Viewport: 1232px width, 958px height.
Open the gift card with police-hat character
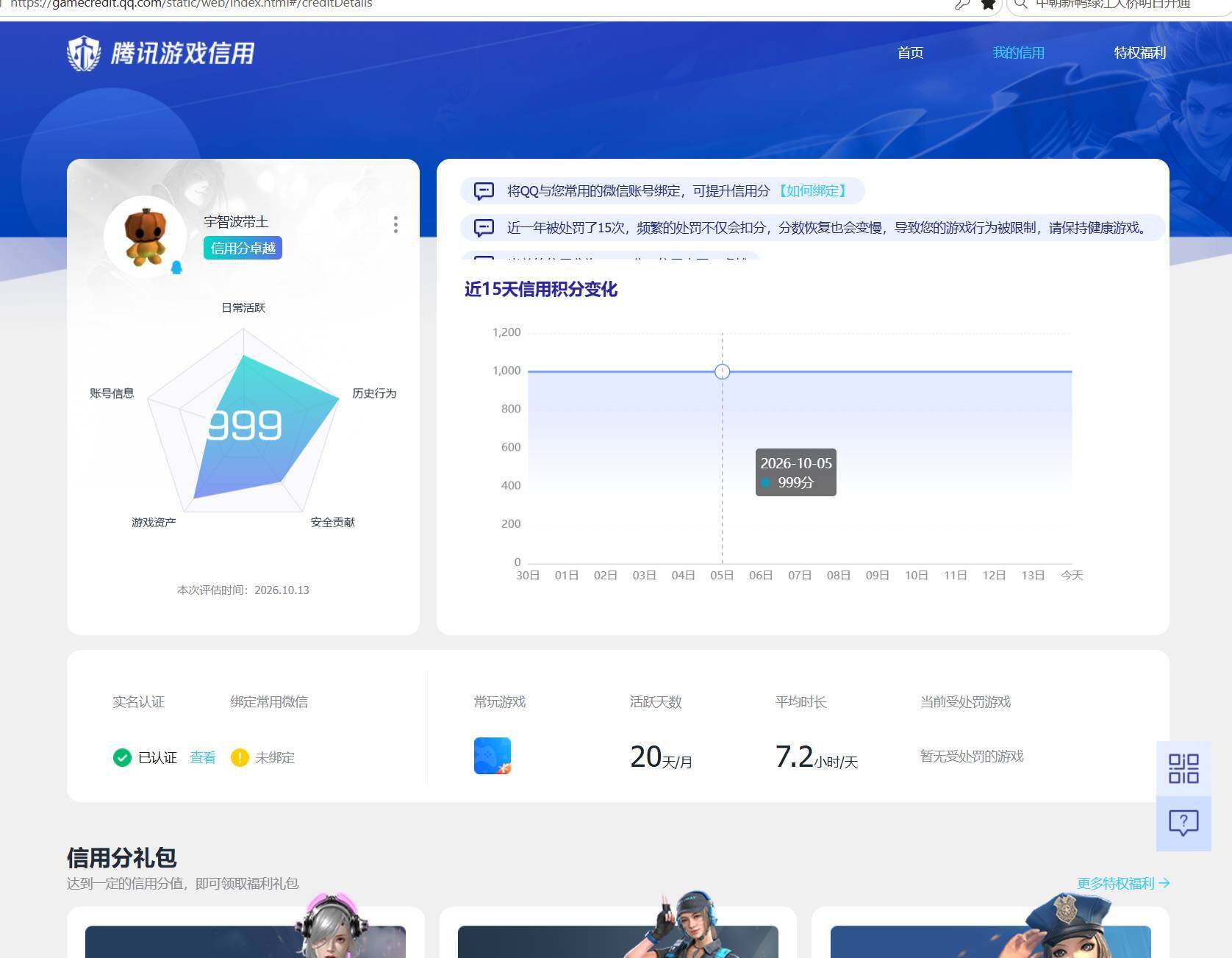[x=990, y=932]
